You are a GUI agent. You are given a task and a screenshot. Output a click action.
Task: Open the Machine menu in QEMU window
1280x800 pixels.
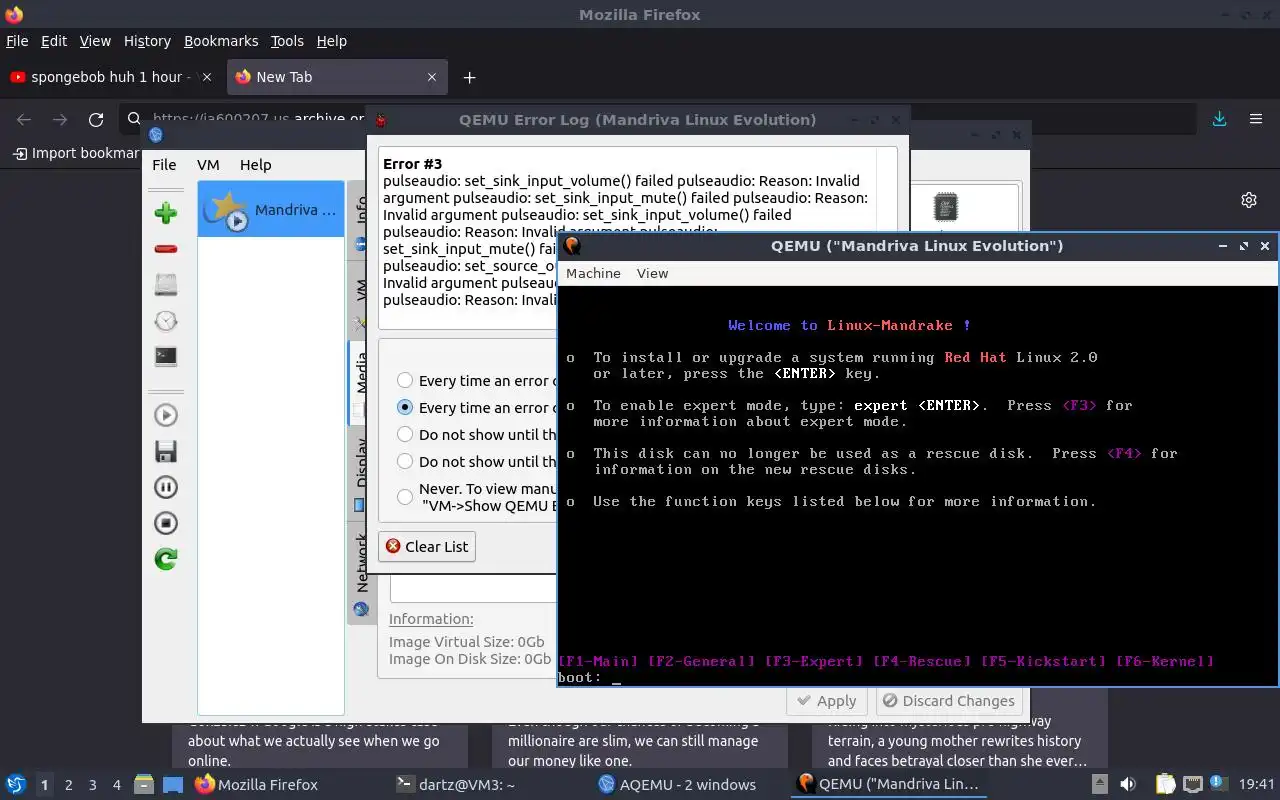tap(593, 273)
